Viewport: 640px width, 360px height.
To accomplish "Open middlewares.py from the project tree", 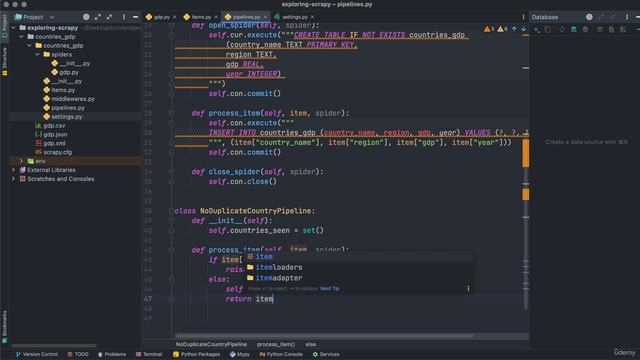I will [x=69, y=99].
